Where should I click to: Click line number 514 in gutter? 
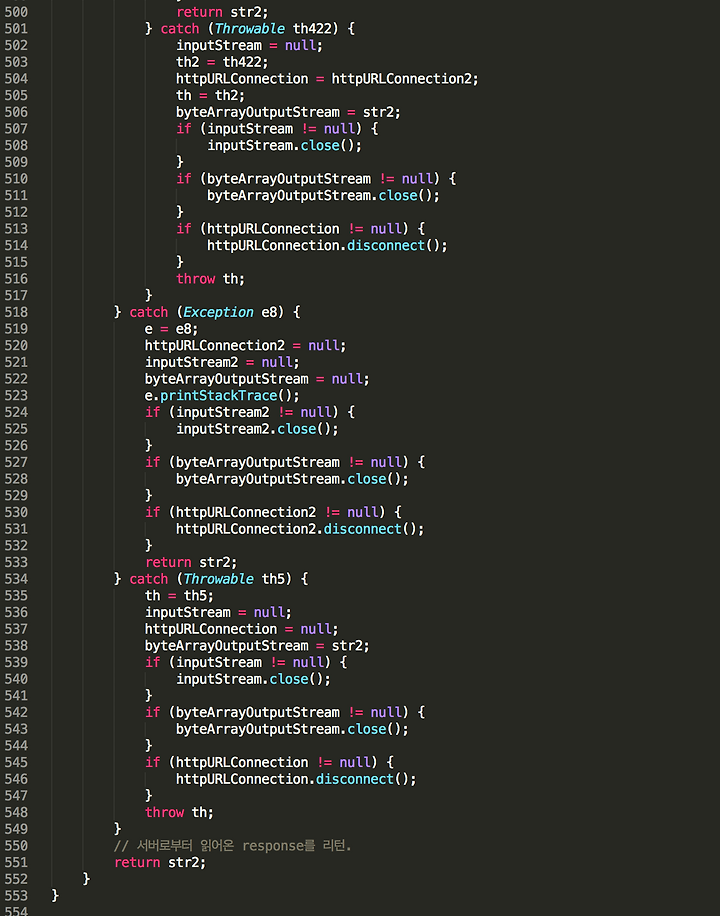pos(16,245)
